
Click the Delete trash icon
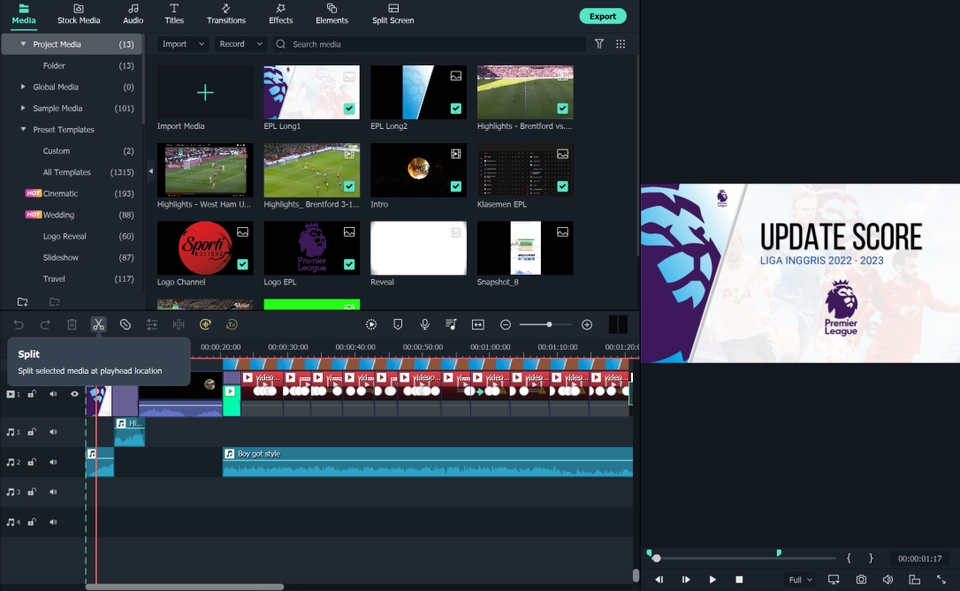coord(72,325)
